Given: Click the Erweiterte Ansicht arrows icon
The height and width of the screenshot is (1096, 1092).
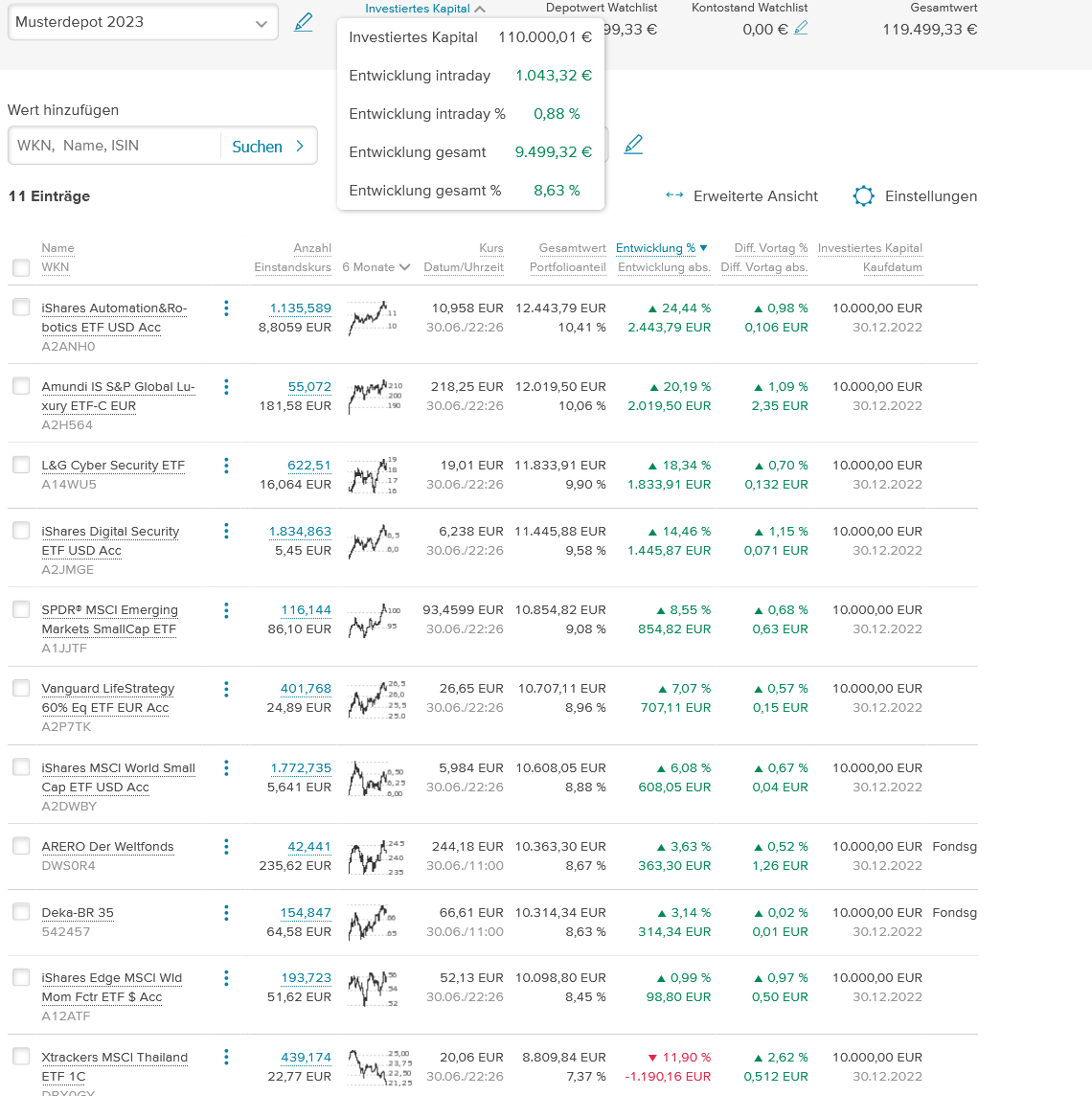Looking at the screenshot, I should [x=674, y=196].
